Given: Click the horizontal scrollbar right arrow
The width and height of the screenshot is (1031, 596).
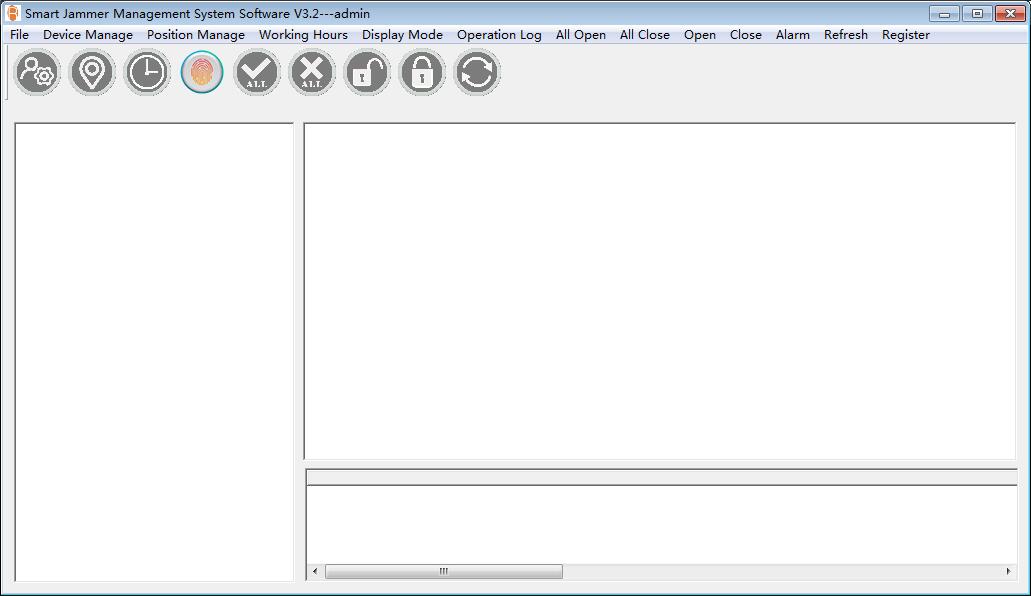Looking at the screenshot, I should (x=1007, y=572).
